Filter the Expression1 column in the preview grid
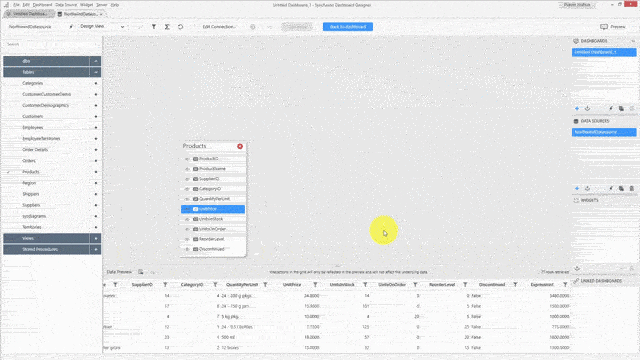The image size is (640, 360). [x=565, y=284]
